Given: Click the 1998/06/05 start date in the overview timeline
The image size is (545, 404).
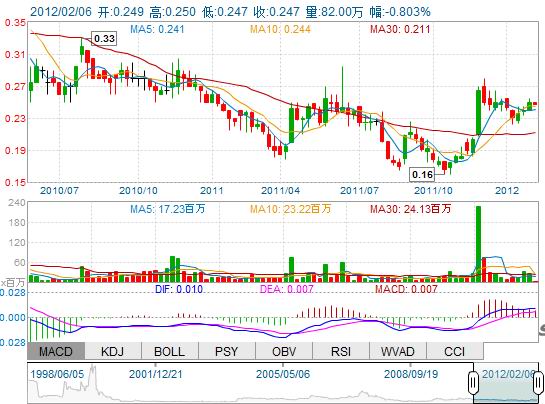Looking at the screenshot, I should point(57,374).
